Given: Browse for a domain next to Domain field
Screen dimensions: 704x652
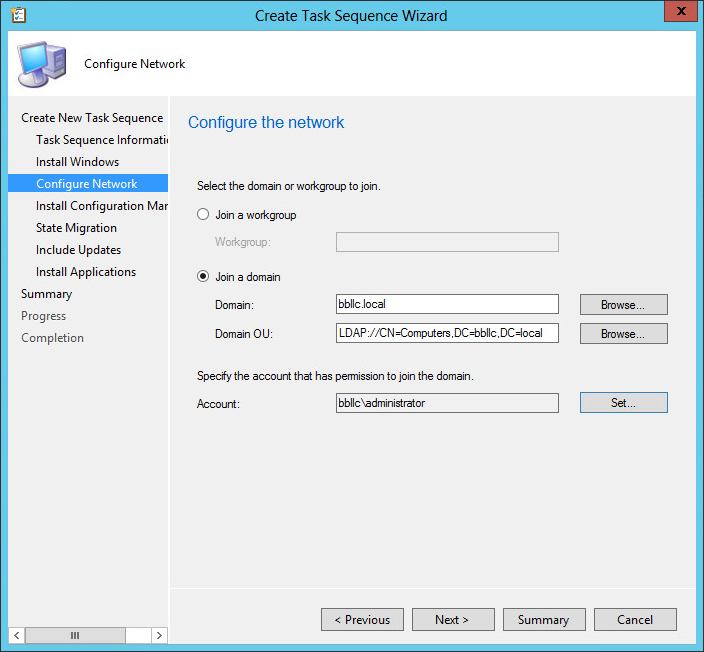Looking at the screenshot, I should click(624, 304).
